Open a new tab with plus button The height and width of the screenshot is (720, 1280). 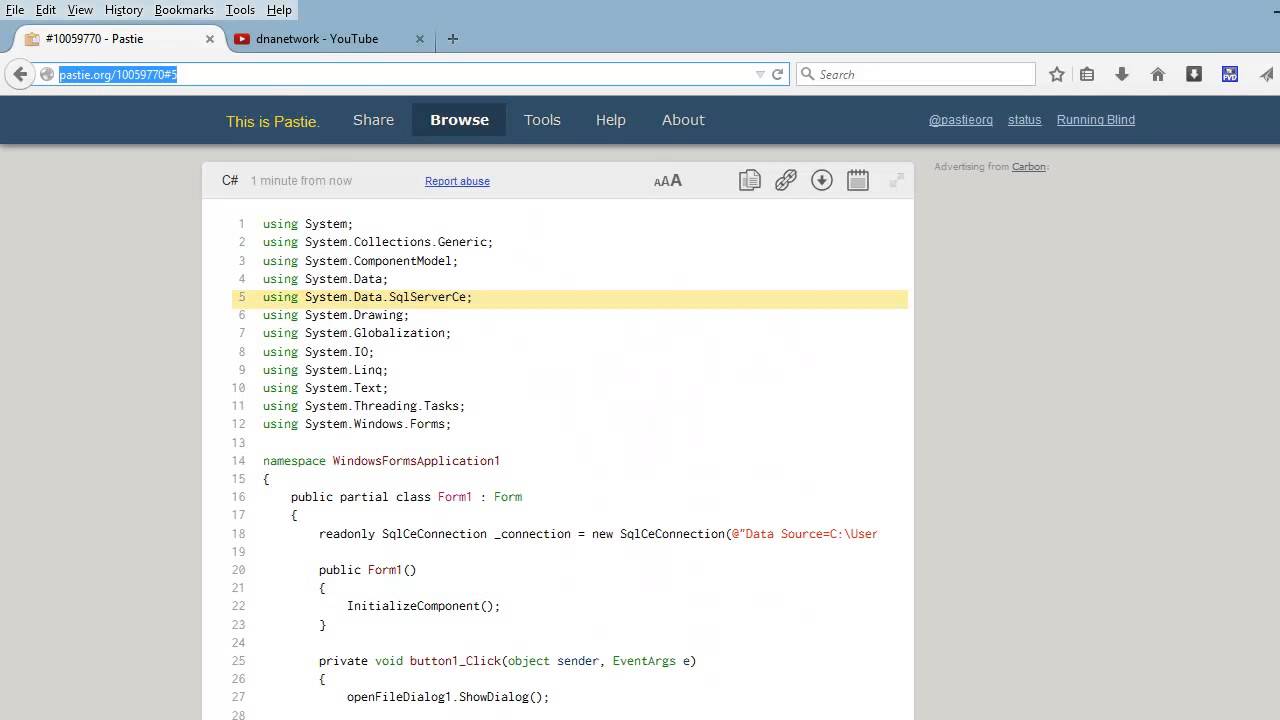coord(453,39)
